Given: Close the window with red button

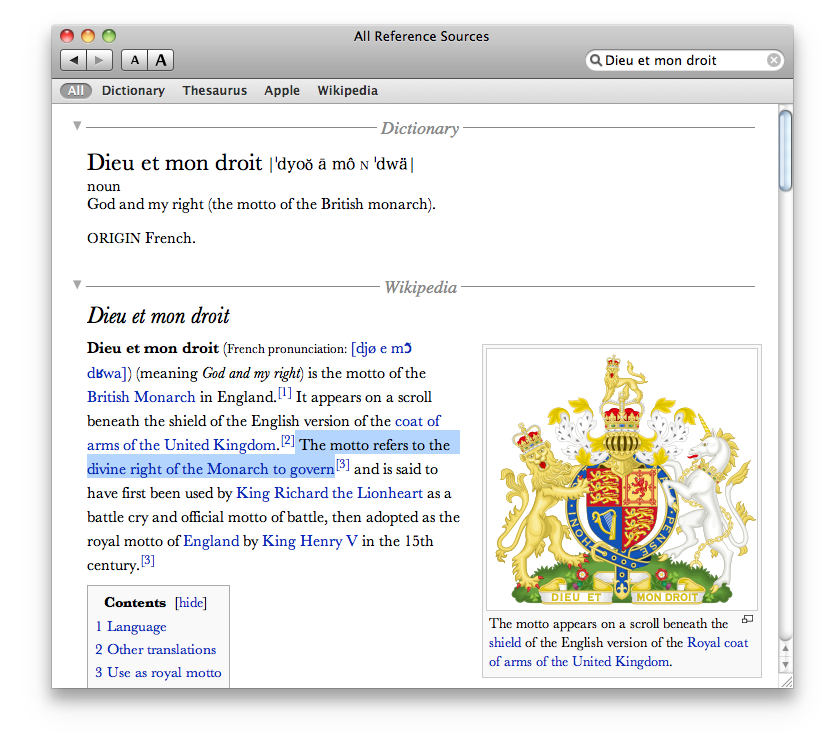Looking at the screenshot, I should coord(67,36).
